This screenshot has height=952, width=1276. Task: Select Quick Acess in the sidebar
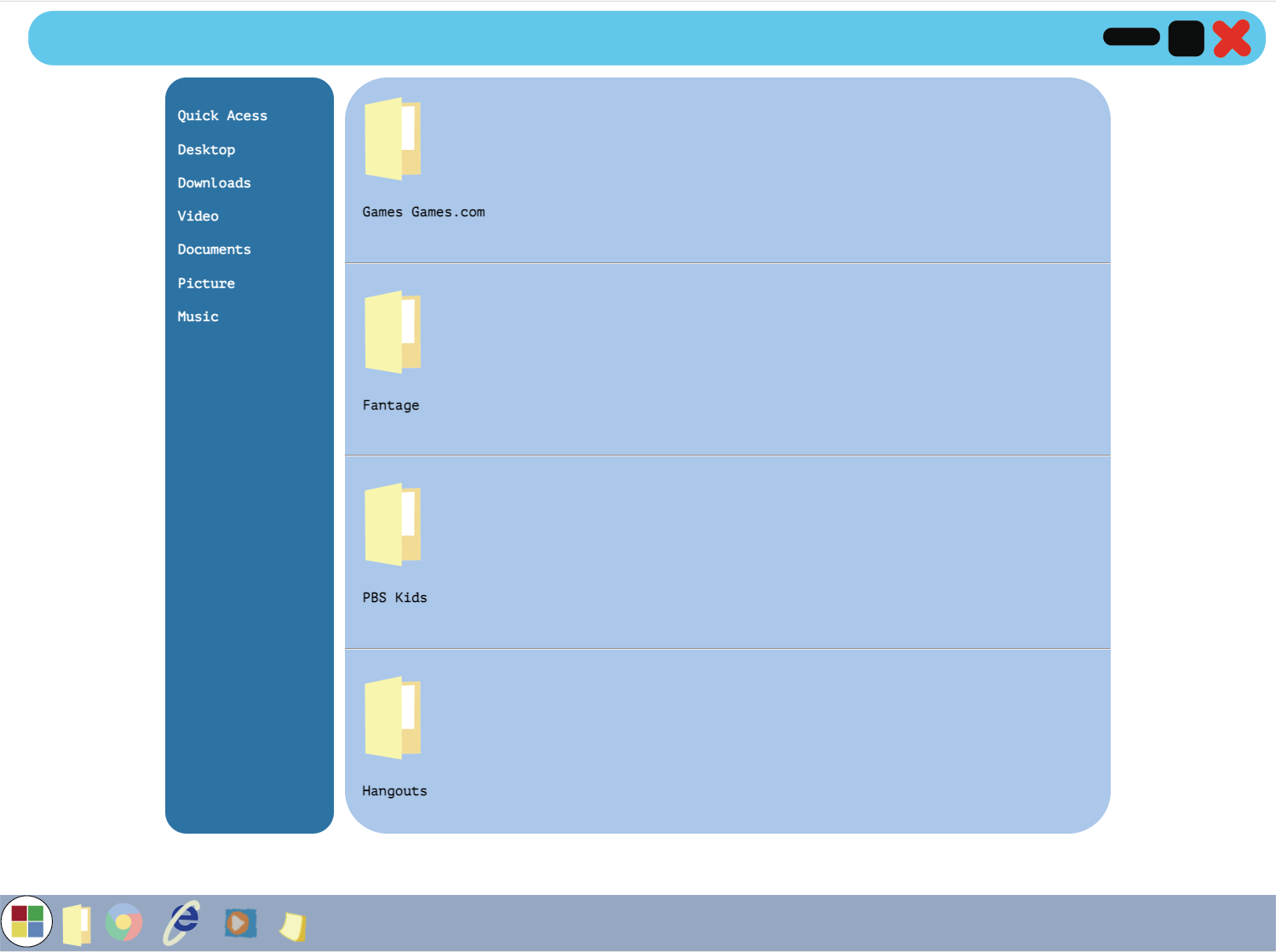coord(222,116)
